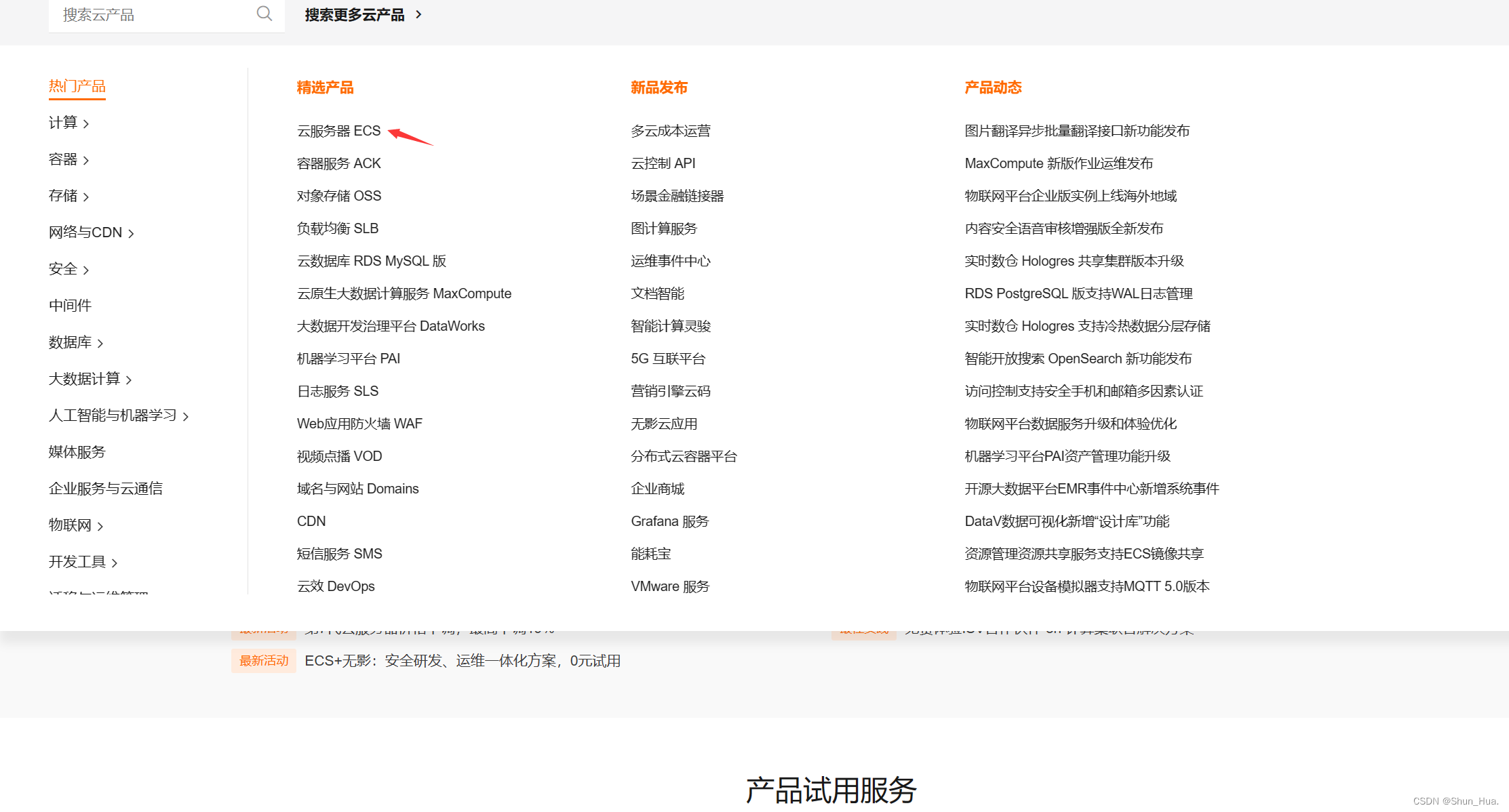This screenshot has height=812, width=1509.
Task: Expand the 容器 category
Action: 68,159
